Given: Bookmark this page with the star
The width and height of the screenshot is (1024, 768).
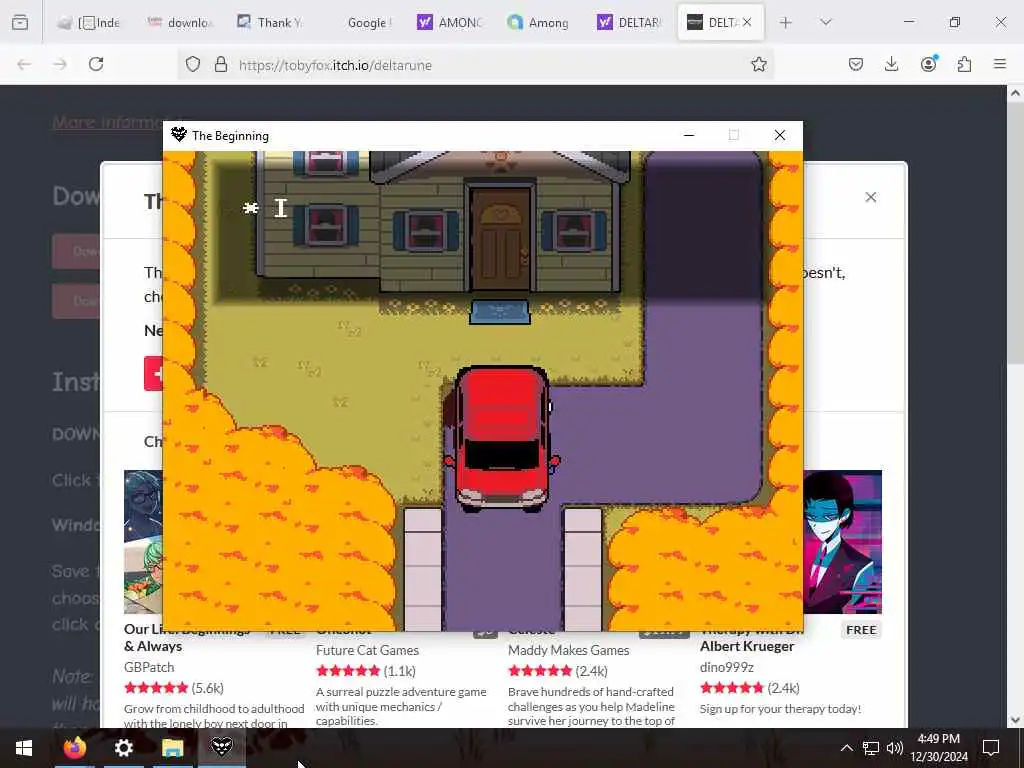Looking at the screenshot, I should tap(758, 64).
